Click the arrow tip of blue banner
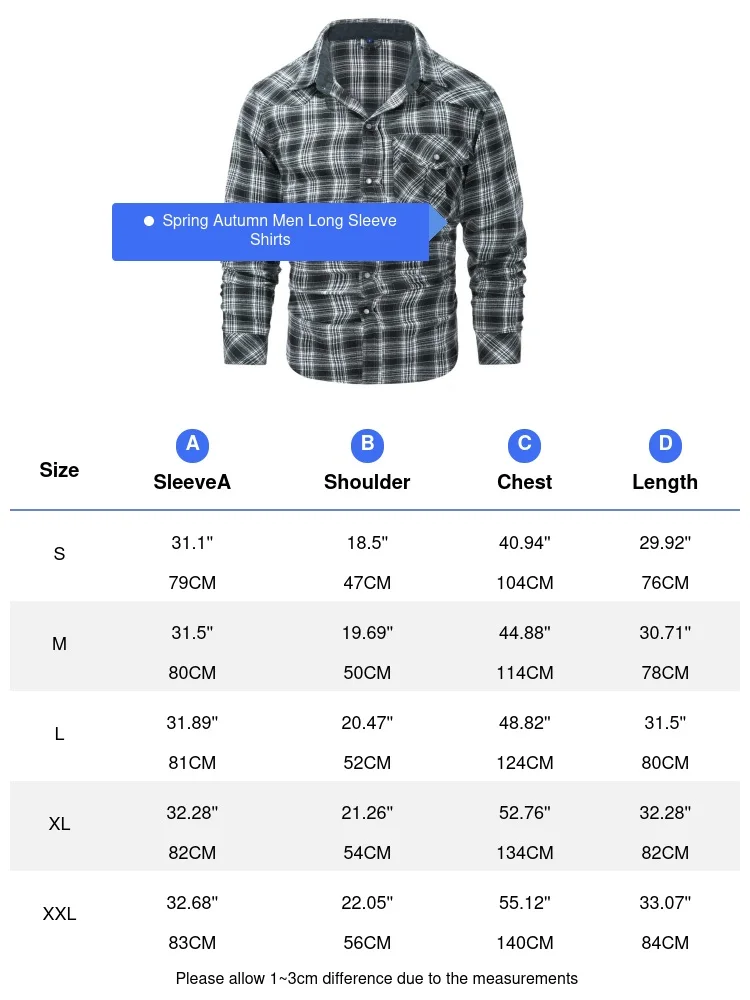This screenshot has width=750, height=1000. [442, 222]
